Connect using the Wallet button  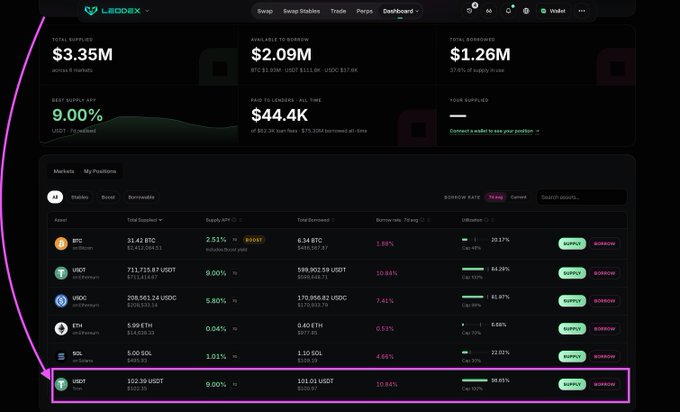(x=553, y=11)
